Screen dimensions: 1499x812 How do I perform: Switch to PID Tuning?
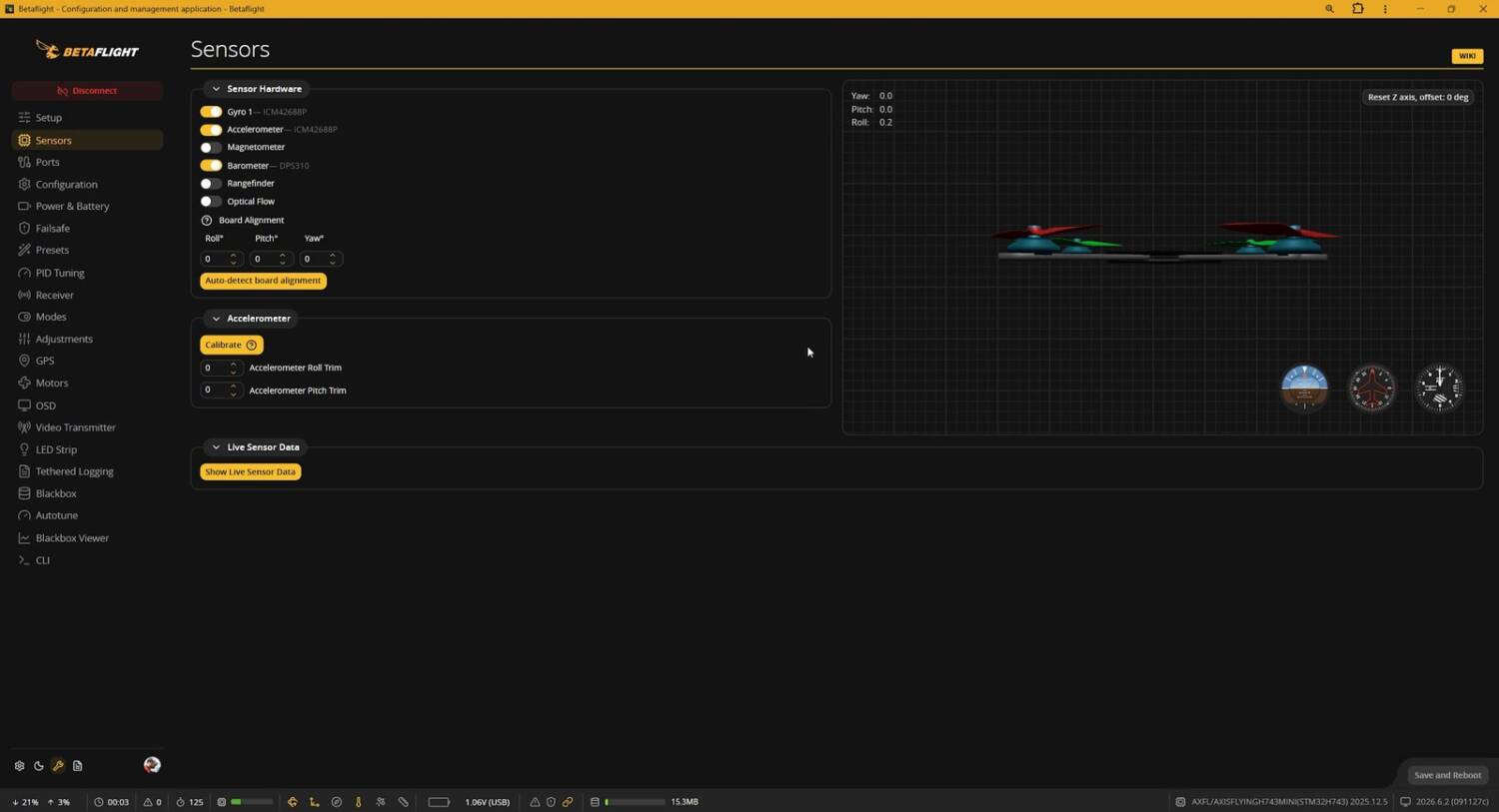pos(87,273)
